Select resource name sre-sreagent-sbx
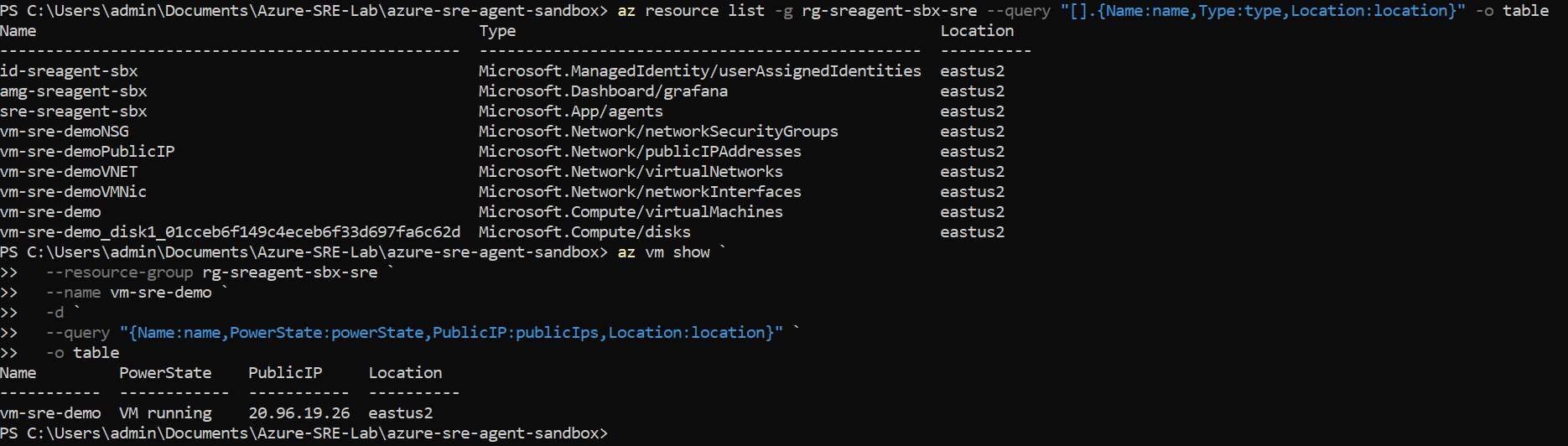This screenshot has width=1568, height=446. click(x=74, y=111)
